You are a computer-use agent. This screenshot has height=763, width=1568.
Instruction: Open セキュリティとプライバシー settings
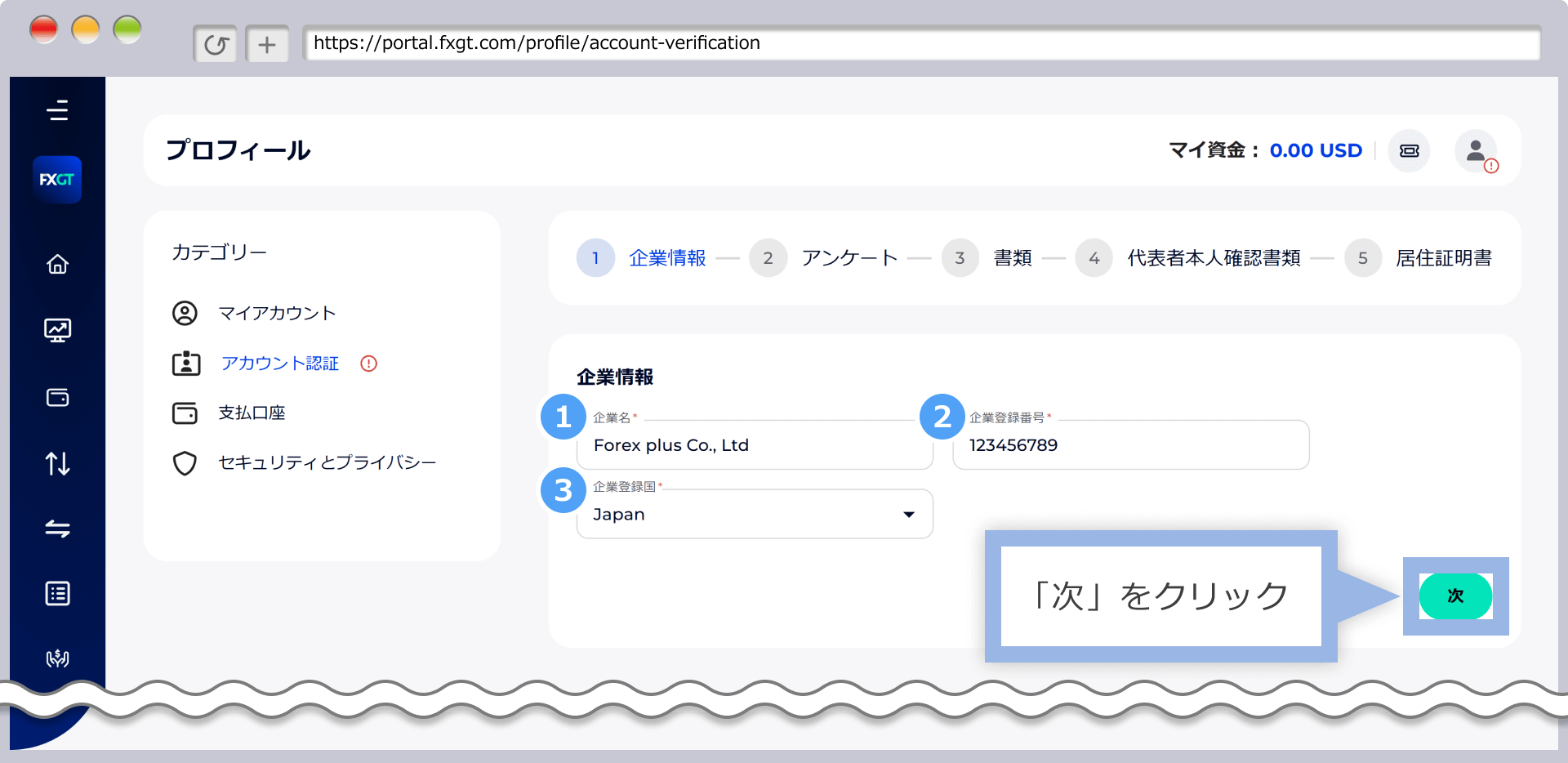[327, 462]
